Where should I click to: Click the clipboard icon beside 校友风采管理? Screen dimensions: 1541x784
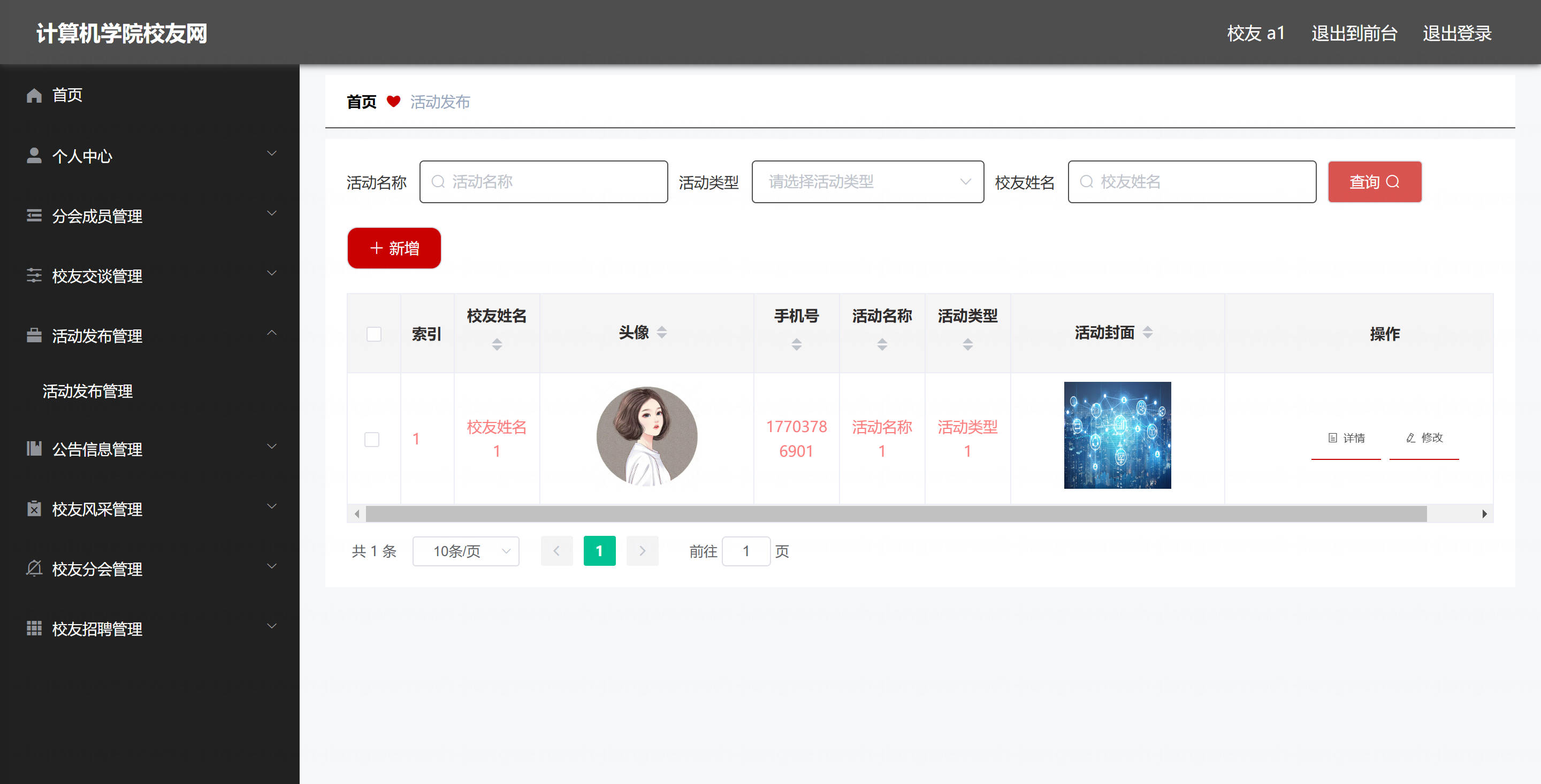click(x=34, y=508)
